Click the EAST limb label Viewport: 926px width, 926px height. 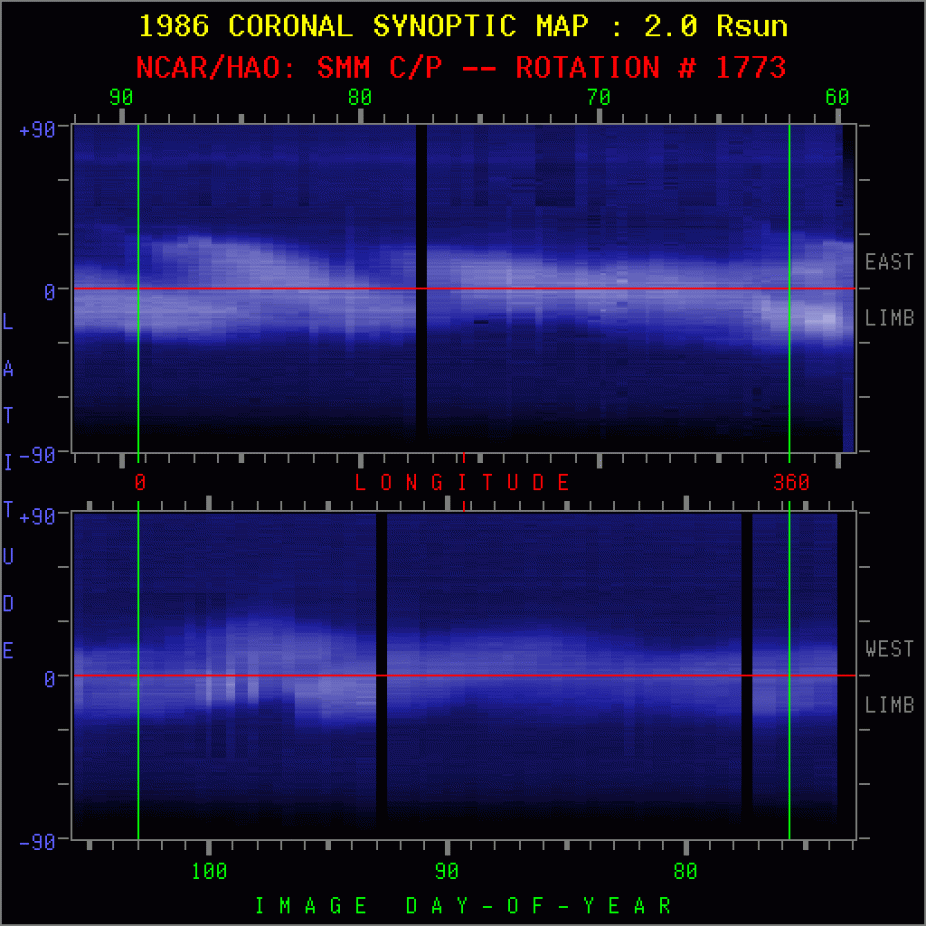(889, 262)
